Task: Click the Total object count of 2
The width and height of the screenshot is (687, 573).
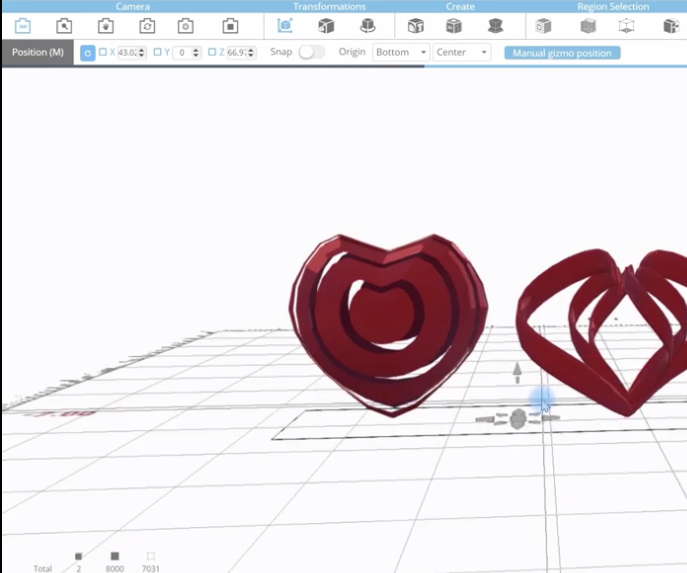Action: click(78, 568)
